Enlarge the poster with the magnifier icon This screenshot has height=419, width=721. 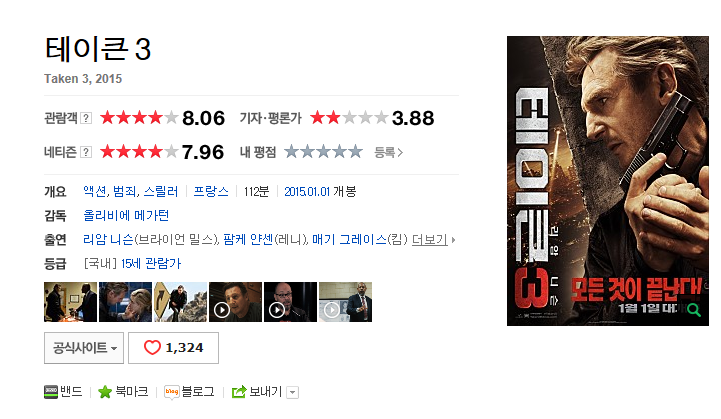pos(694,310)
